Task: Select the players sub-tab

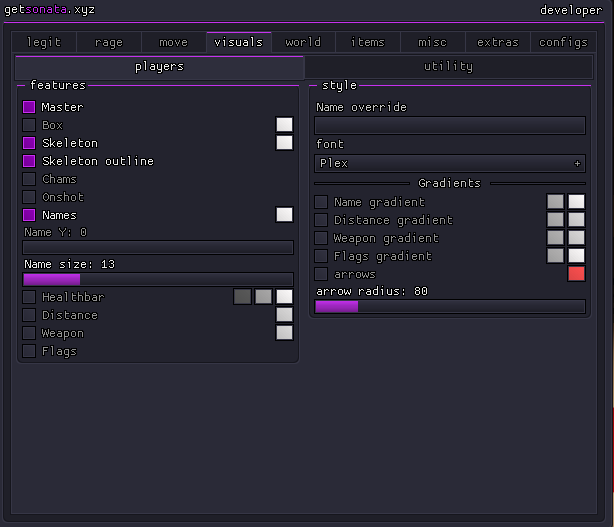Action: pyautogui.click(x=159, y=67)
